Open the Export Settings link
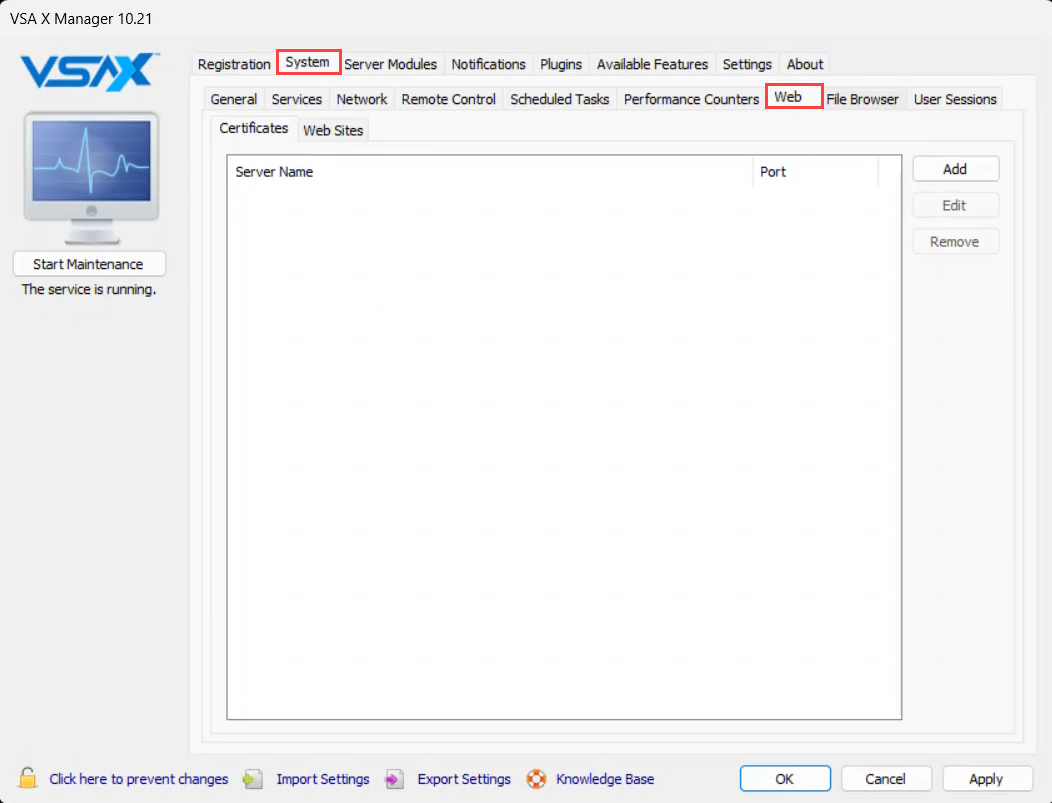This screenshot has width=1052, height=803. coord(464,779)
